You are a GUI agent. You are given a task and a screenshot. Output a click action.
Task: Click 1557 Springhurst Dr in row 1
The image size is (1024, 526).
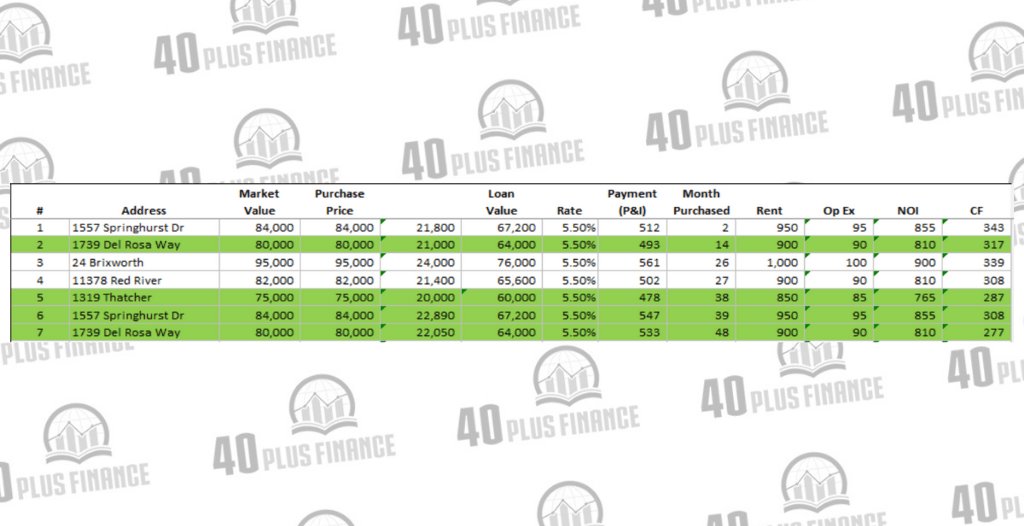coord(144,228)
